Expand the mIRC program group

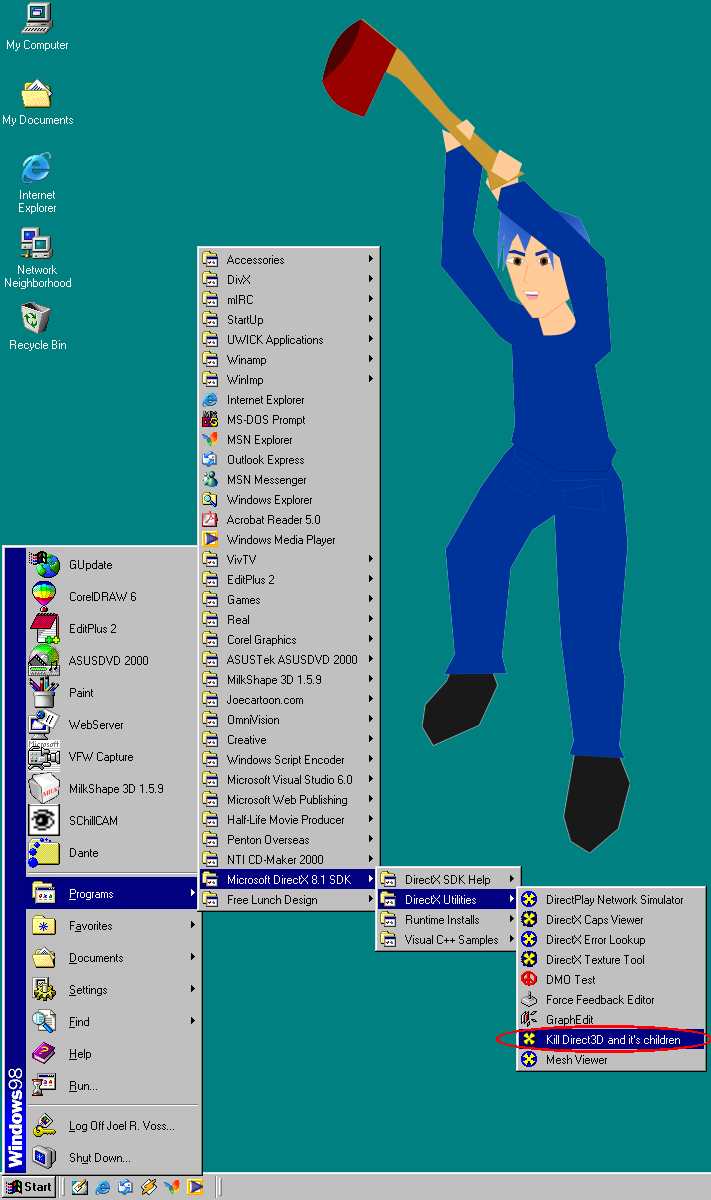click(x=289, y=300)
